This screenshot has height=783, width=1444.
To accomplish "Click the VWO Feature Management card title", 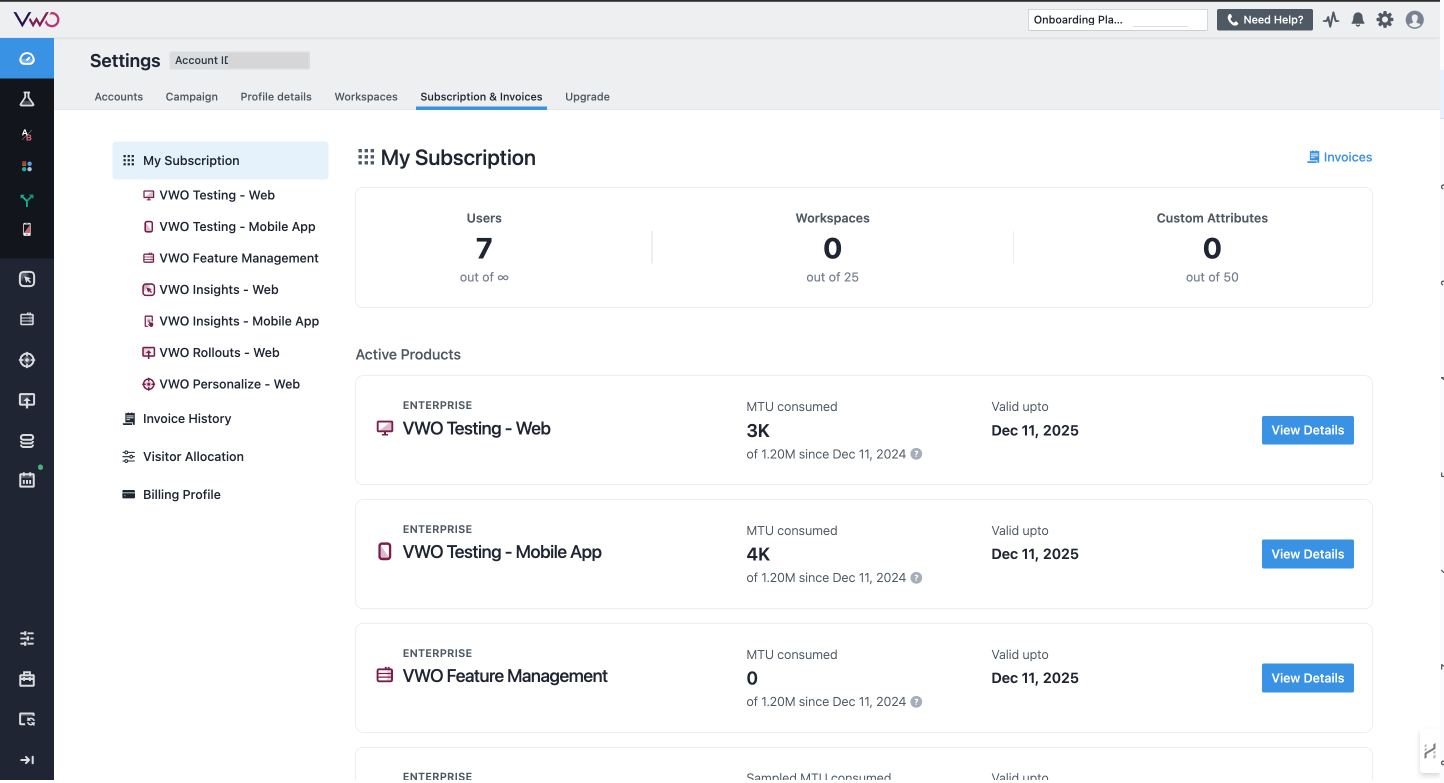I will point(505,676).
